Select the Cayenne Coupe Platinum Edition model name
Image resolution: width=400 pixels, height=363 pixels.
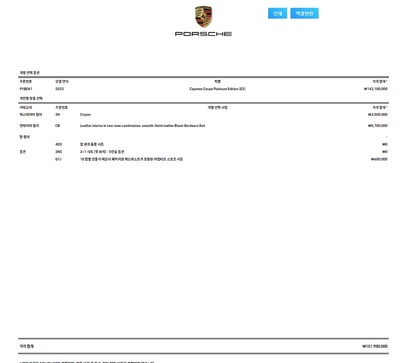(217, 89)
